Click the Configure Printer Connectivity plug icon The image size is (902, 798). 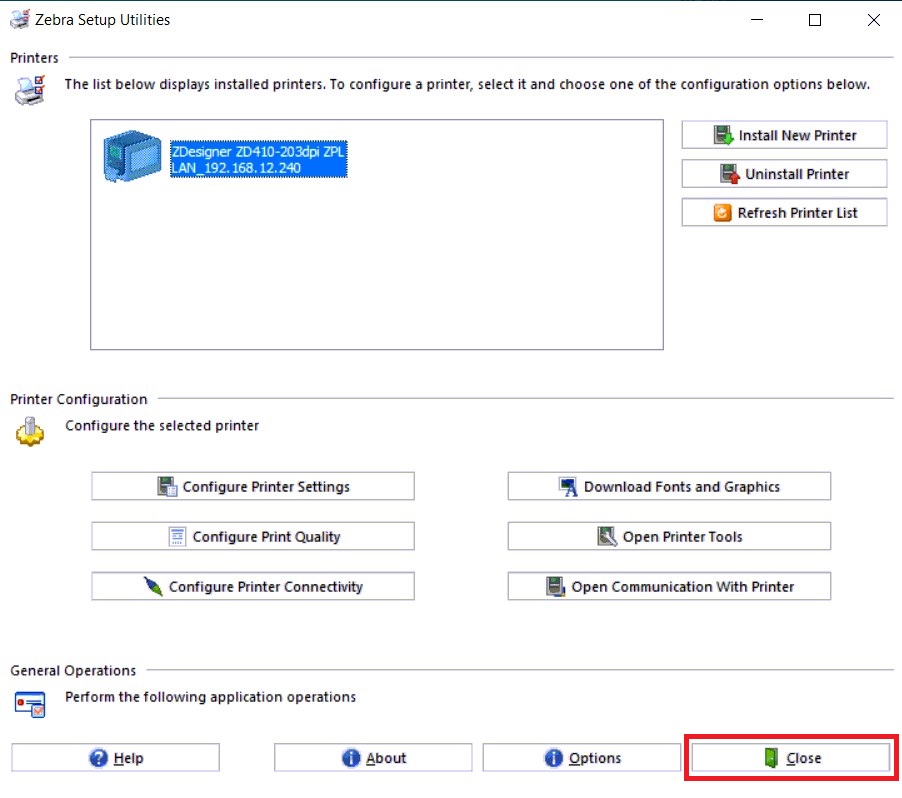point(153,586)
